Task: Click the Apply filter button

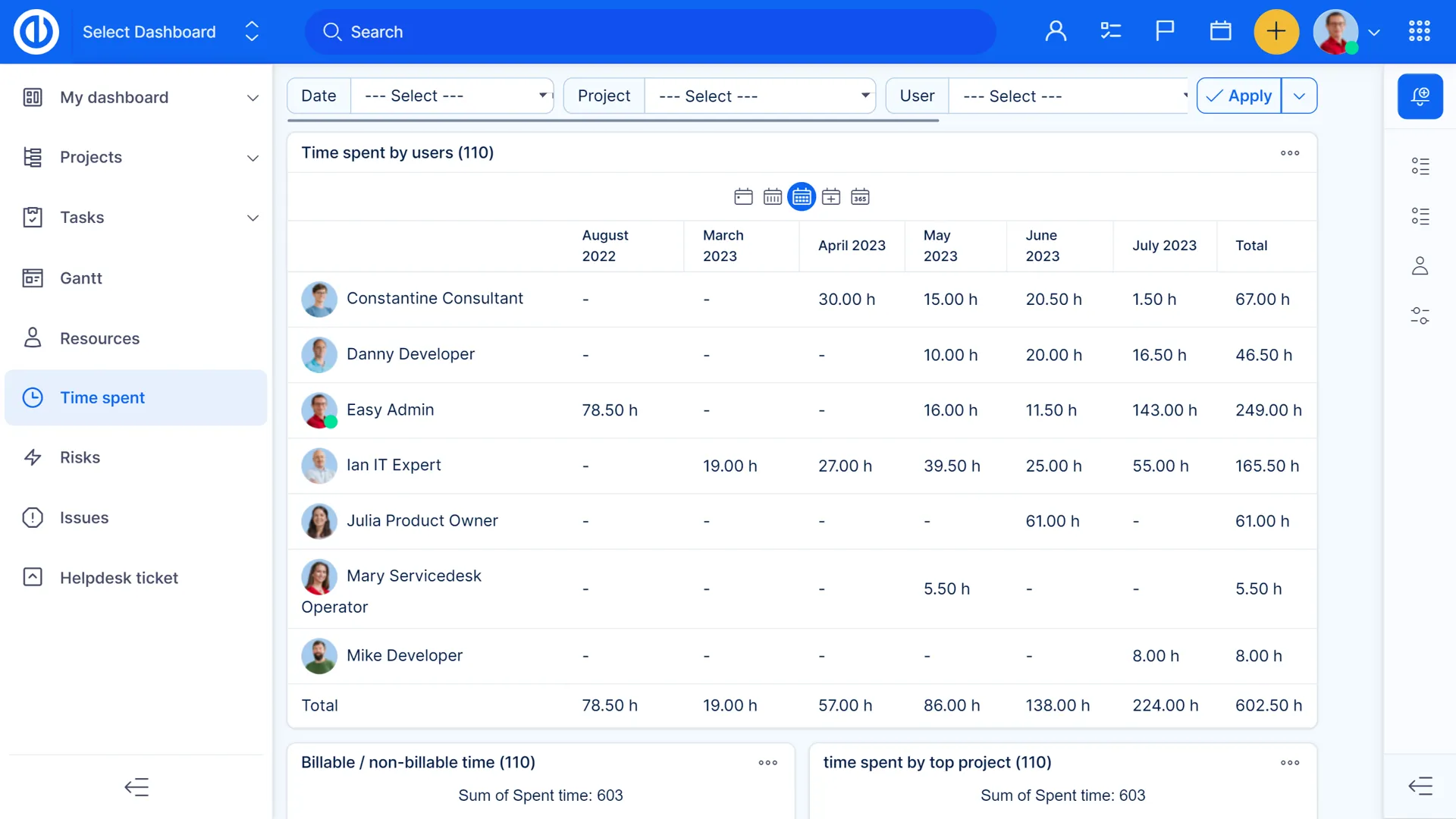Action: coord(1239,96)
